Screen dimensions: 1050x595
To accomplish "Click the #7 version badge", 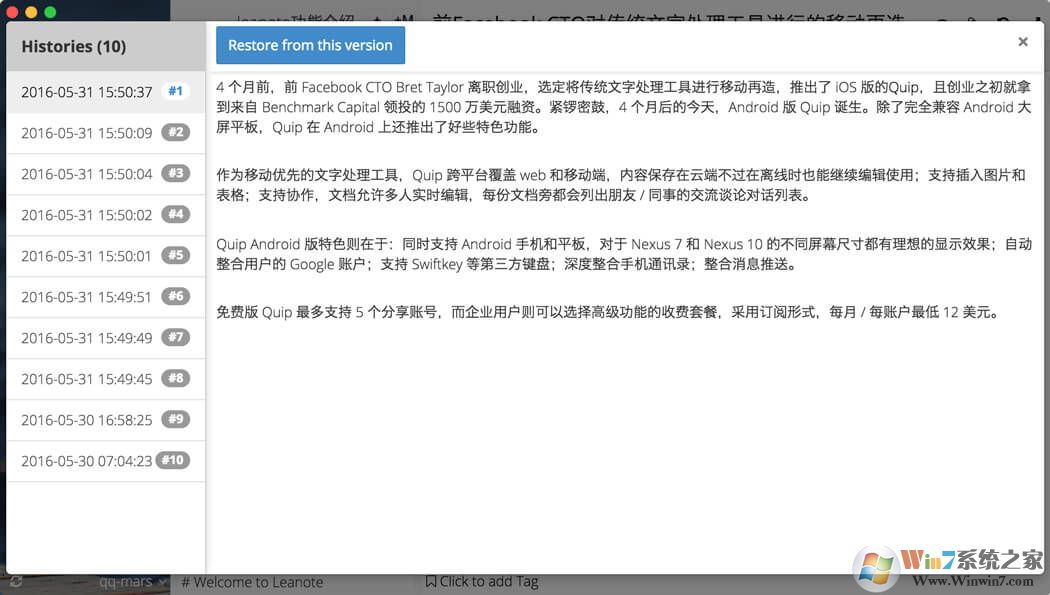I will (x=175, y=337).
